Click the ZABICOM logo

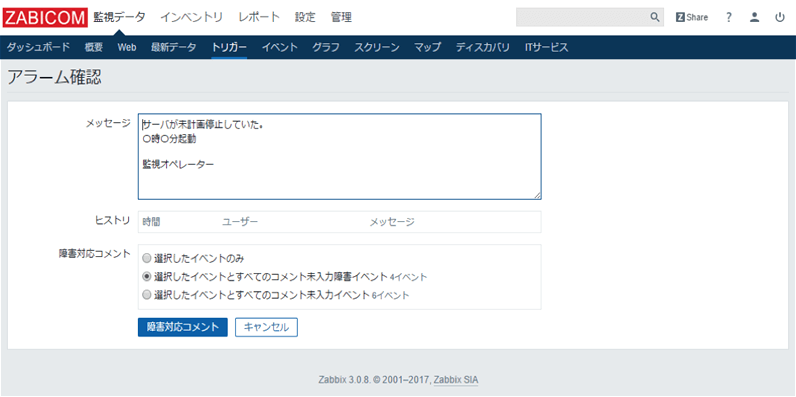click(45, 17)
